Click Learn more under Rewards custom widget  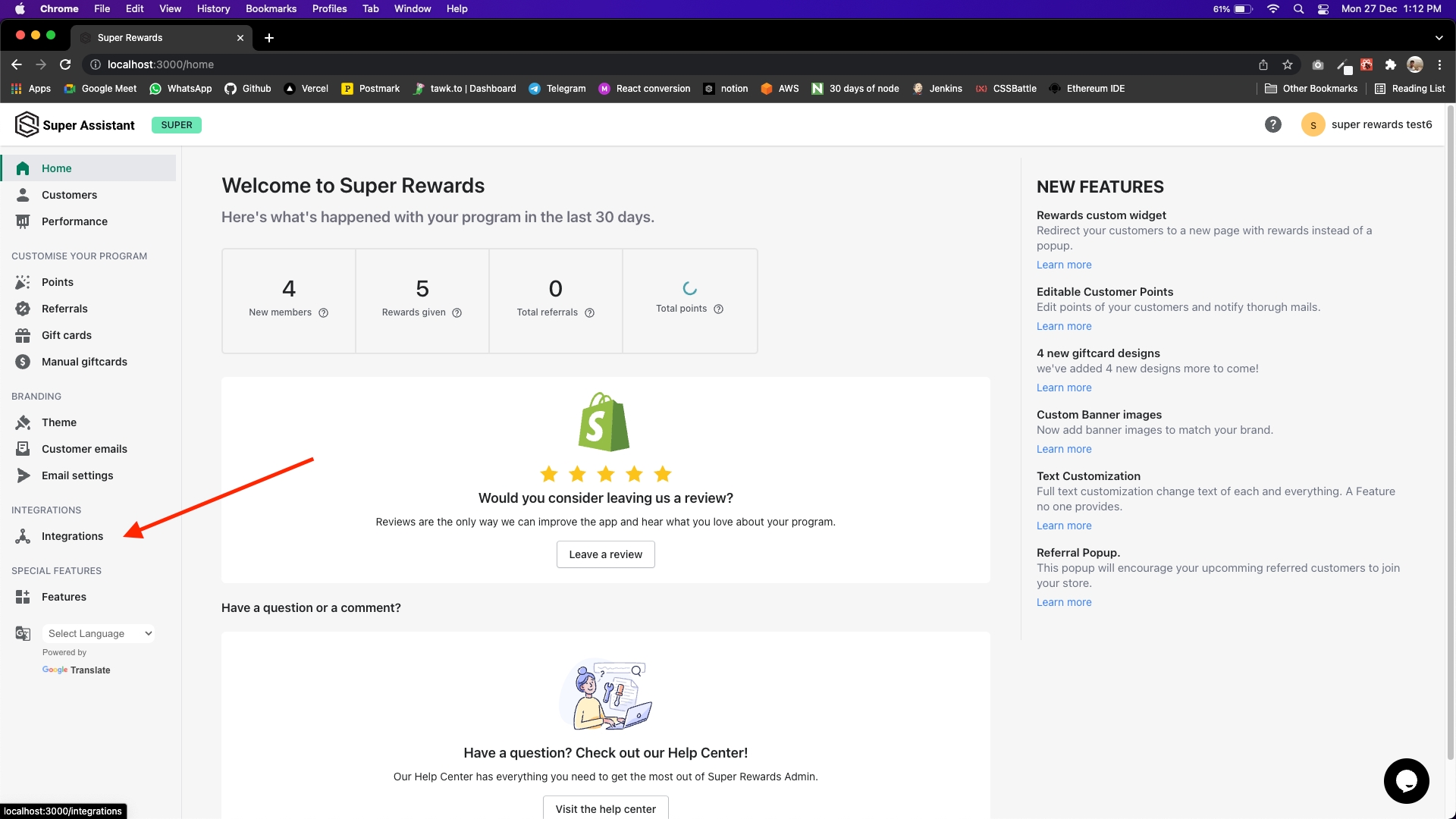1064,265
